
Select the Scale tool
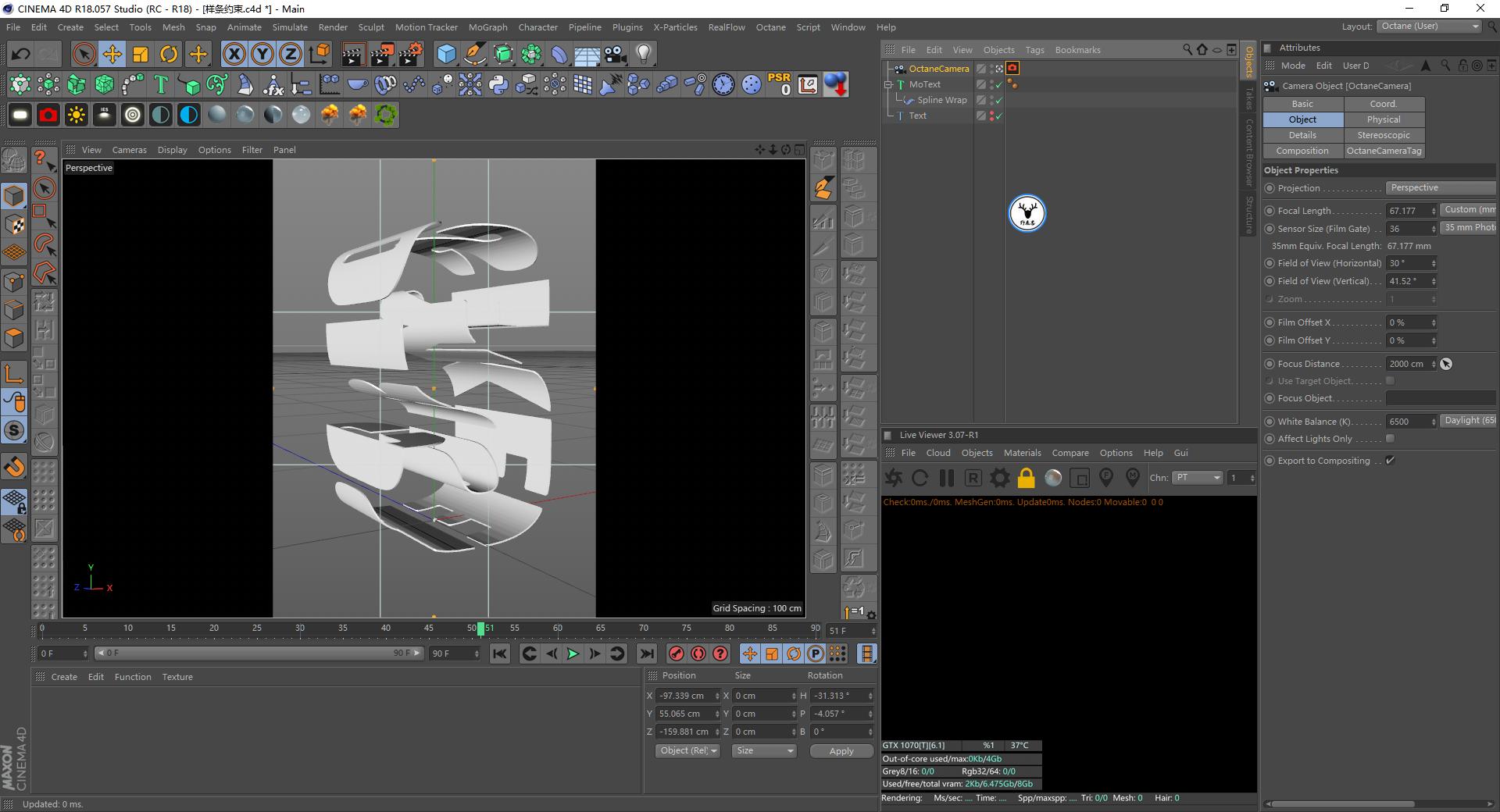pyautogui.click(x=141, y=54)
